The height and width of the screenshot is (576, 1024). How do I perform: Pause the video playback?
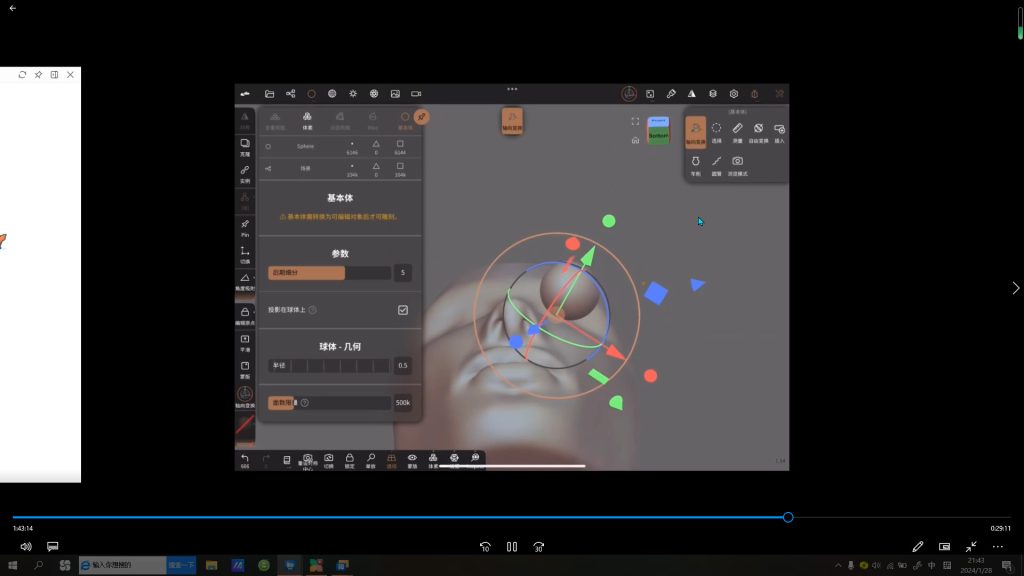511,547
